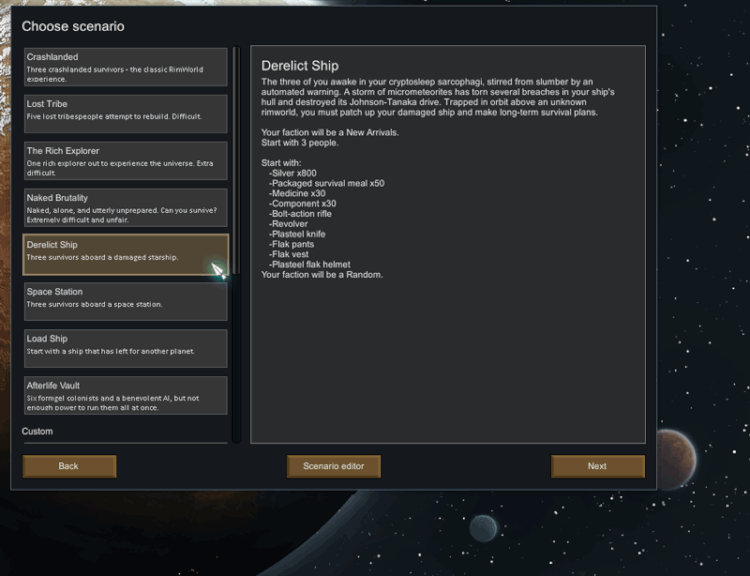750x576 pixels.
Task: Click the Plasteel flak helmet item line
Action: 309,265
